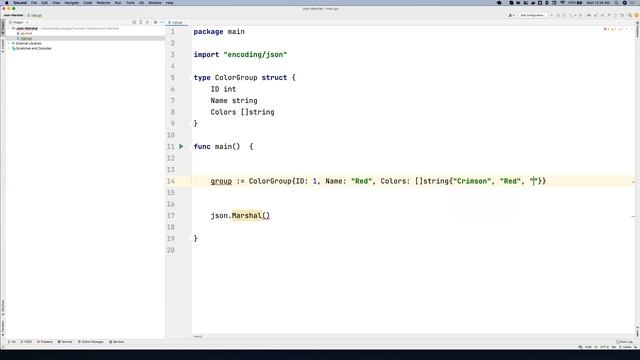
Task: Open the Code menu
Action: click(88, 3)
